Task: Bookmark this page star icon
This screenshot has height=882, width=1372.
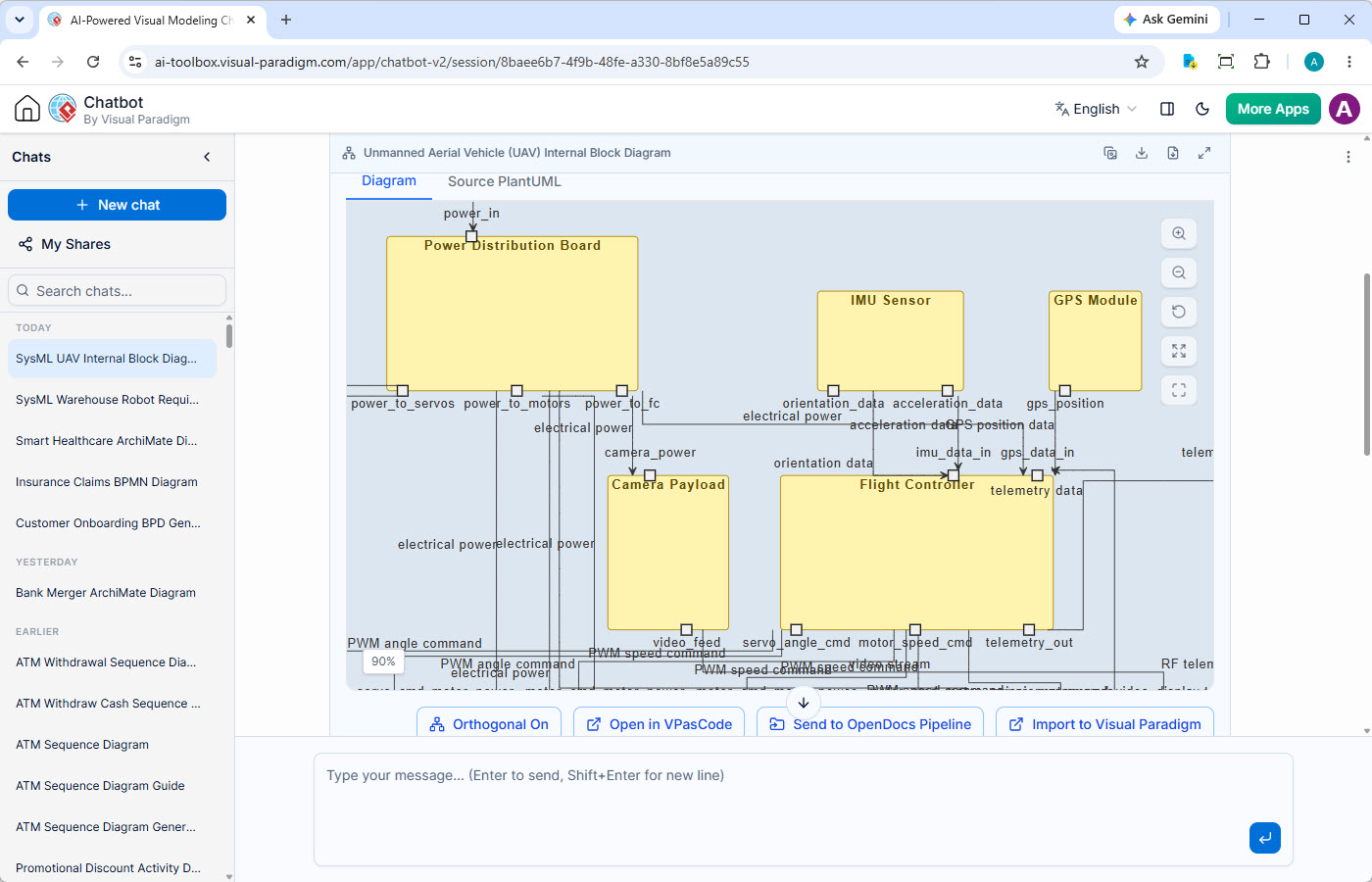Action: pos(1142,62)
